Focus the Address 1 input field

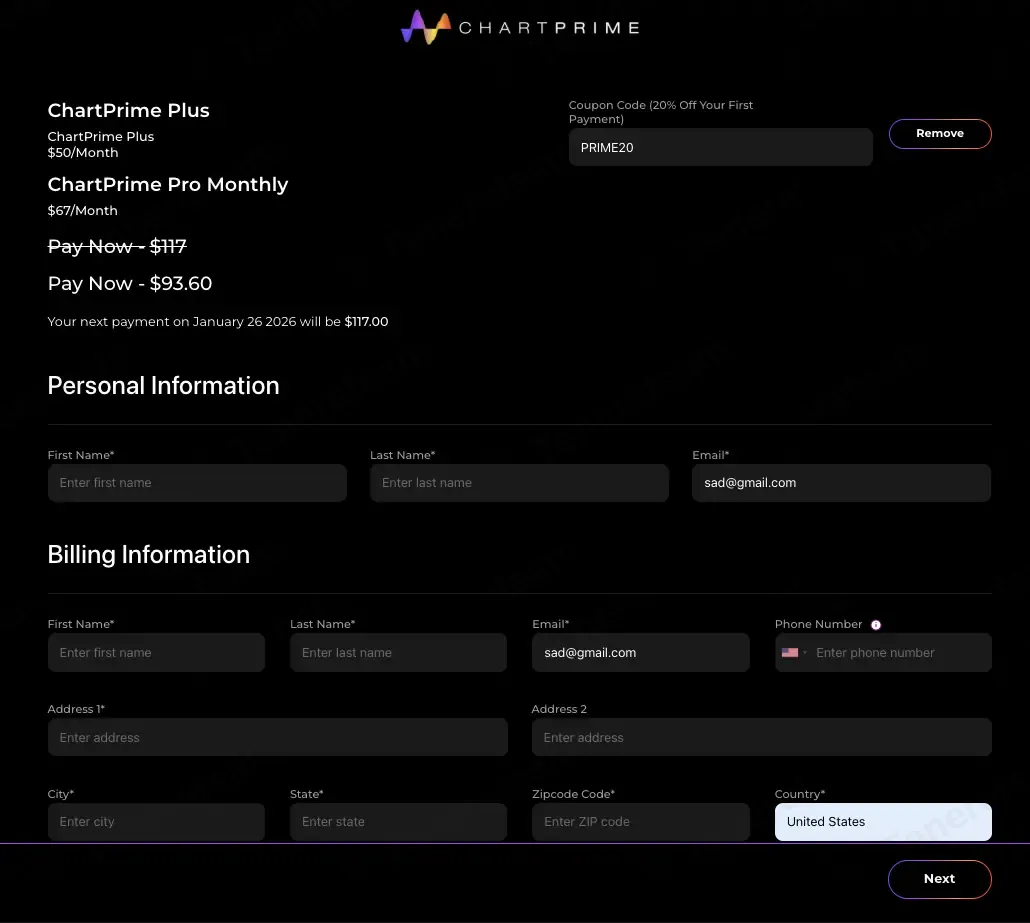278,737
